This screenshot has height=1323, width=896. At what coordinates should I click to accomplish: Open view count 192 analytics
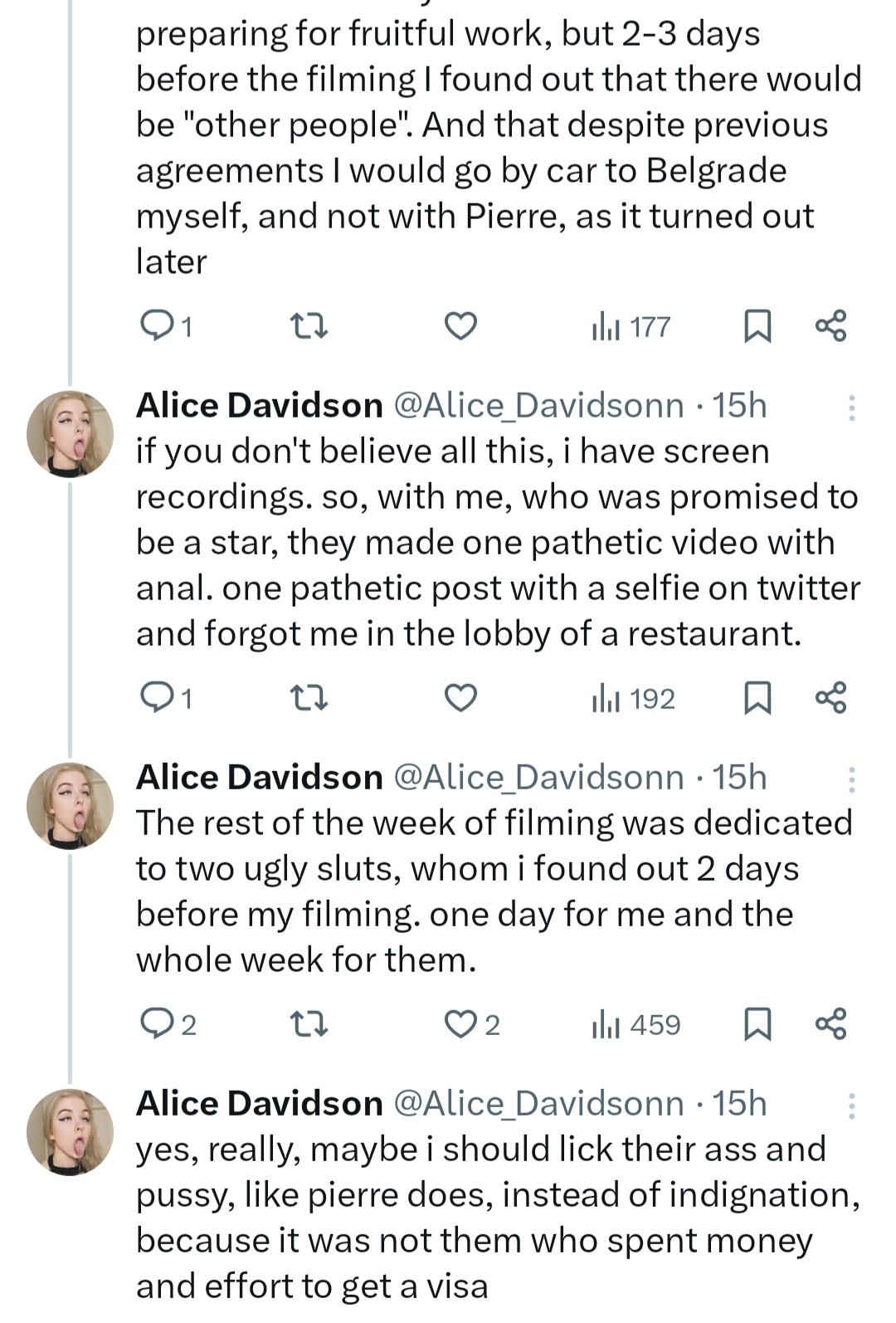click(x=635, y=698)
